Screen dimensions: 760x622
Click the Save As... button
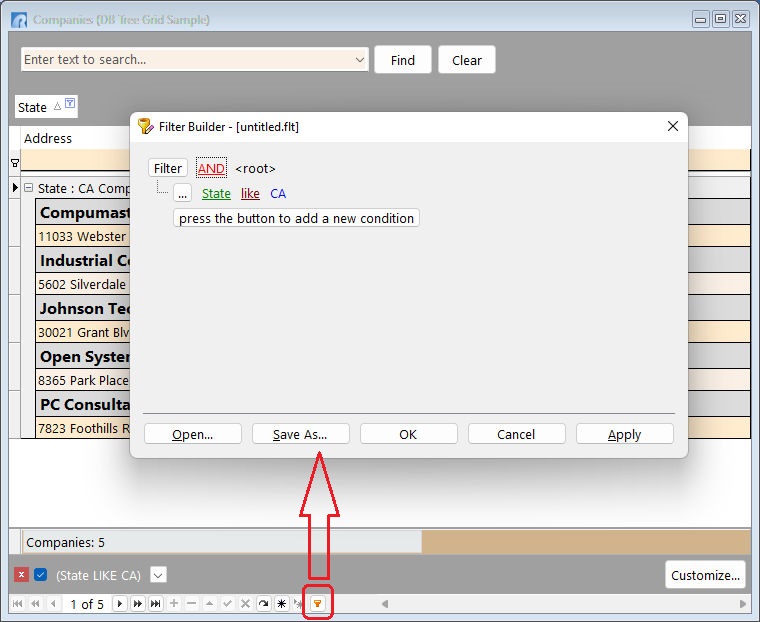[x=301, y=434]
